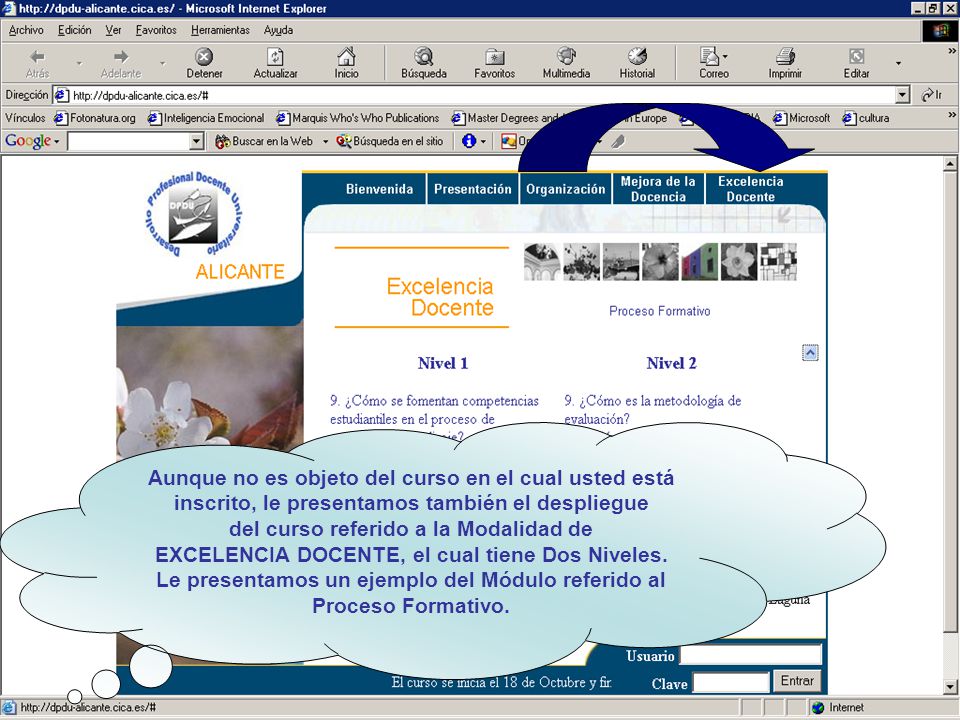The image size is (960, 720).
Task: Open Inteligencia Emocional bookmark link
Action: pyautogui.click(x=206, y=118)
